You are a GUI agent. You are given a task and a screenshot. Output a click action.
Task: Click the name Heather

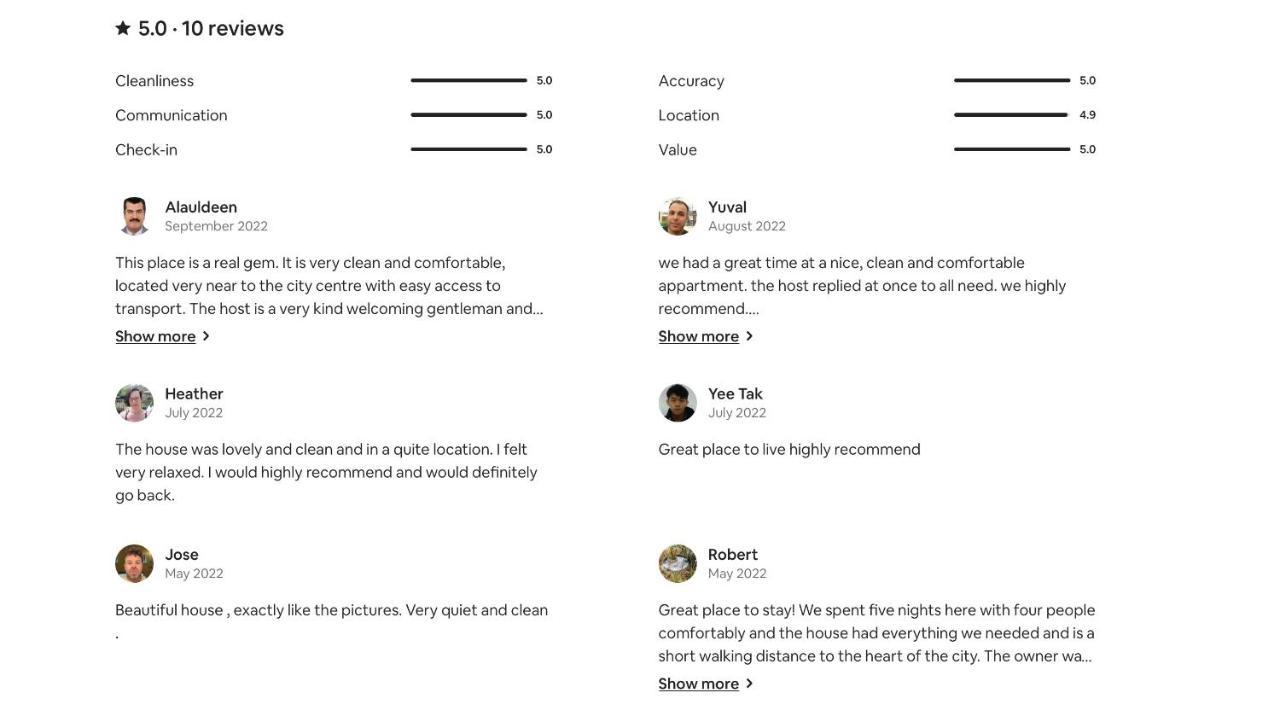click(194, 394)
